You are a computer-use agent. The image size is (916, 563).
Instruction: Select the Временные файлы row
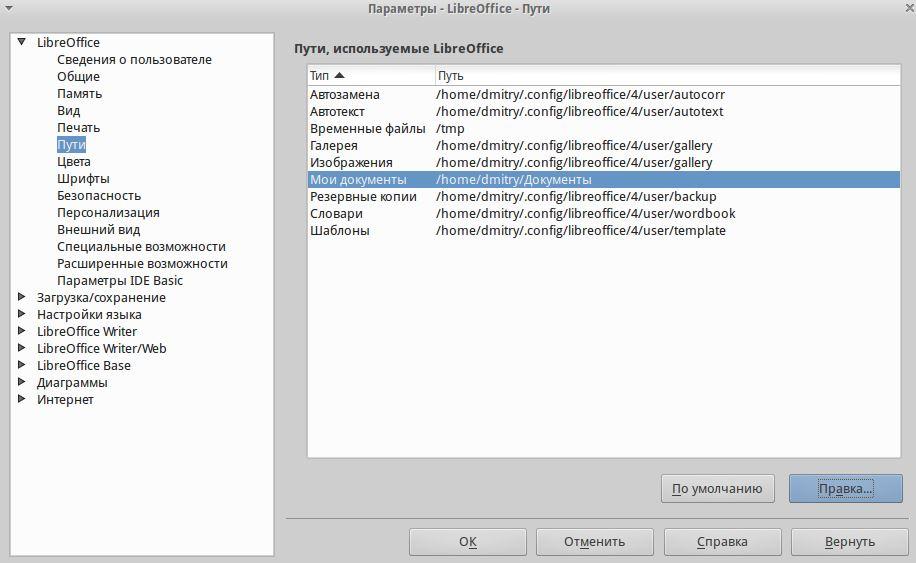click(603, 128)
